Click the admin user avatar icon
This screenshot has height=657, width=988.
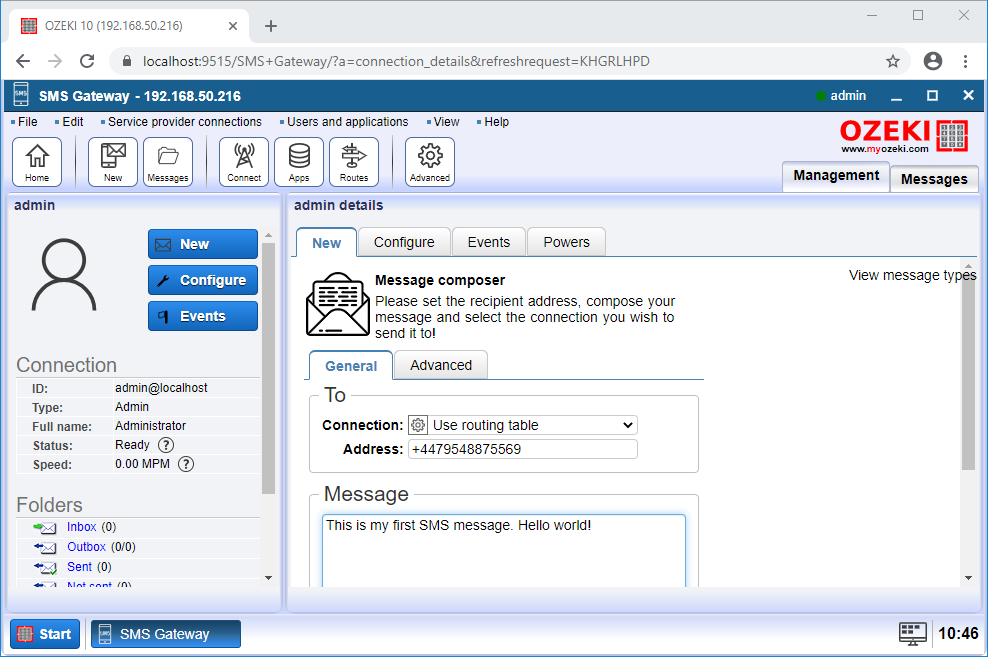[64, 275]
